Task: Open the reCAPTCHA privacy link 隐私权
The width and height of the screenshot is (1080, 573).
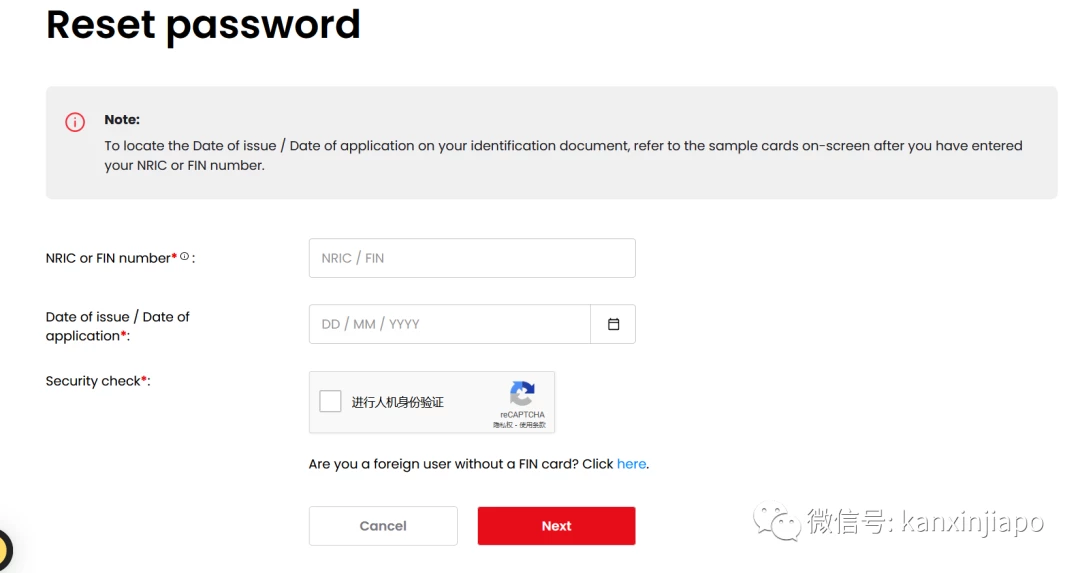Action: point(502,425)
